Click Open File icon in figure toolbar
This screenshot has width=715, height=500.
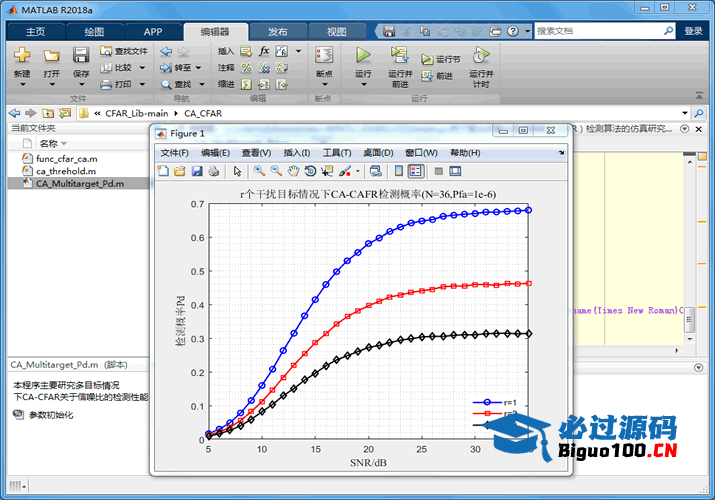coord(180,171)
